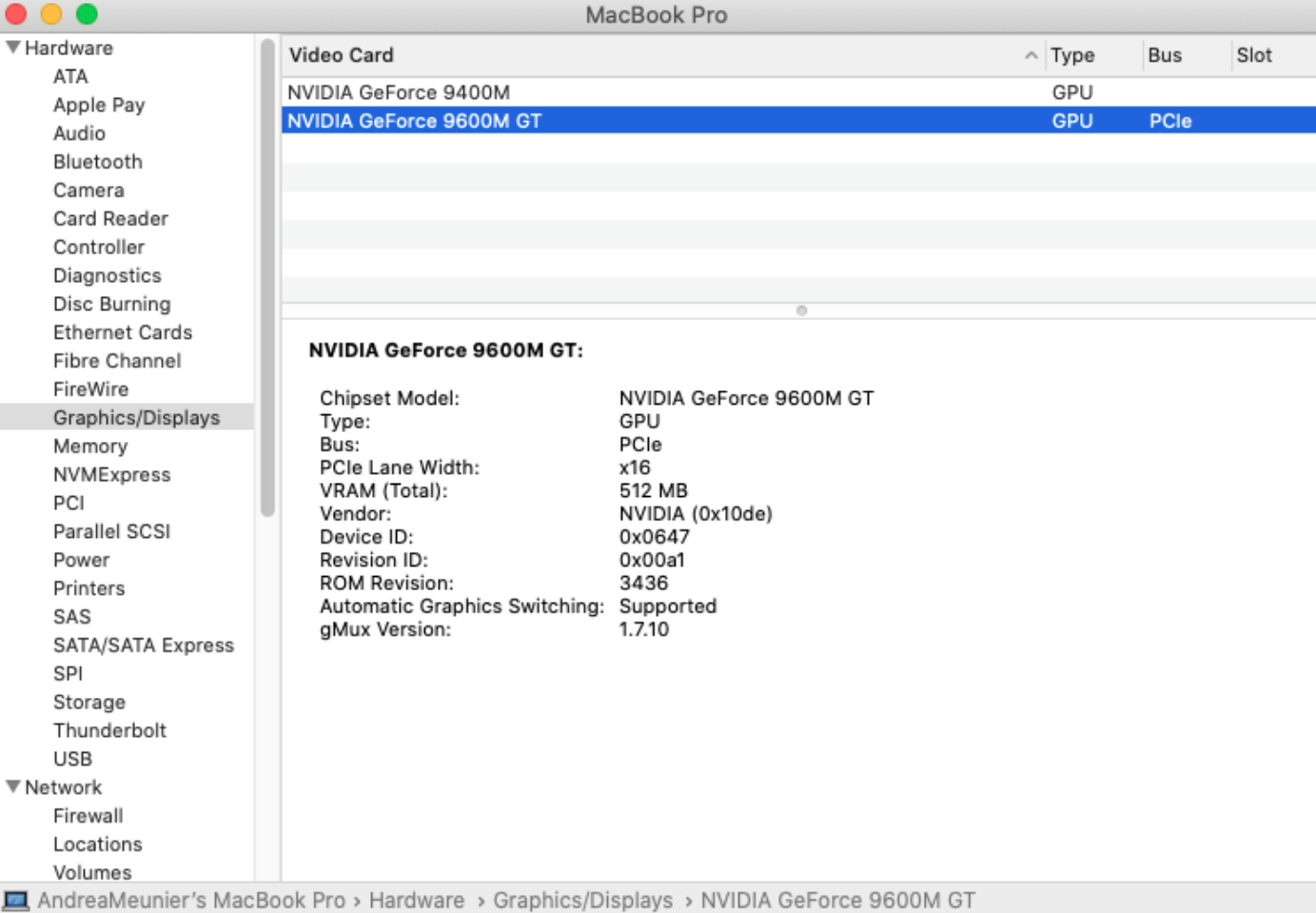Image resolution: width=1316 pixels, height=913 pixels.
Task: Select Parallel SCSI in the sidebar
Action: [112, 531]
